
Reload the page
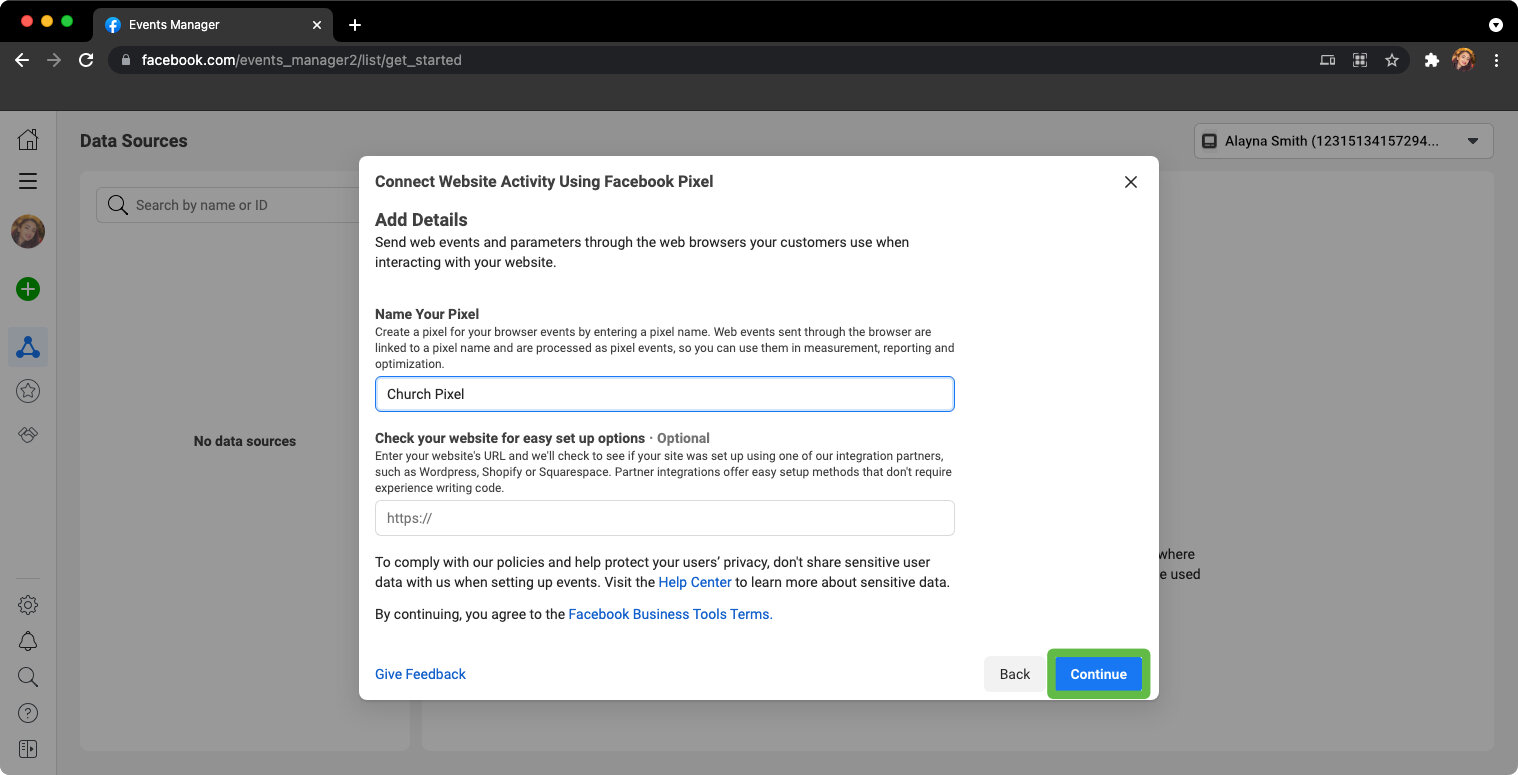click(86, 60)
